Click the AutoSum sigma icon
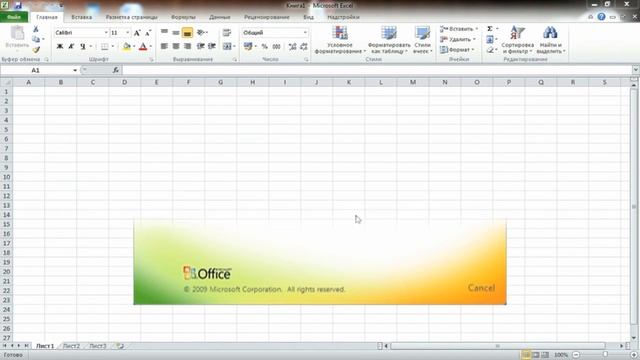640x360 pixels. coord(490,29)
